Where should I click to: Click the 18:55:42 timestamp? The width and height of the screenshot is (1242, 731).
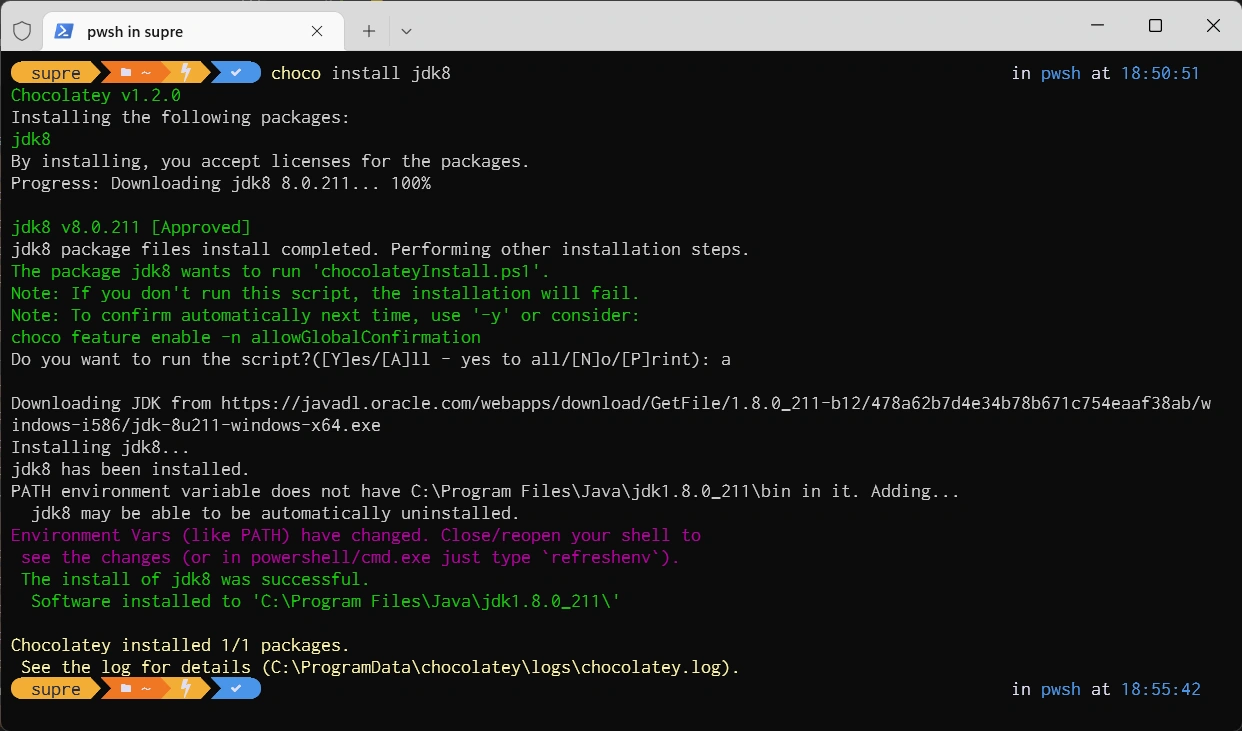(1160, 689)
